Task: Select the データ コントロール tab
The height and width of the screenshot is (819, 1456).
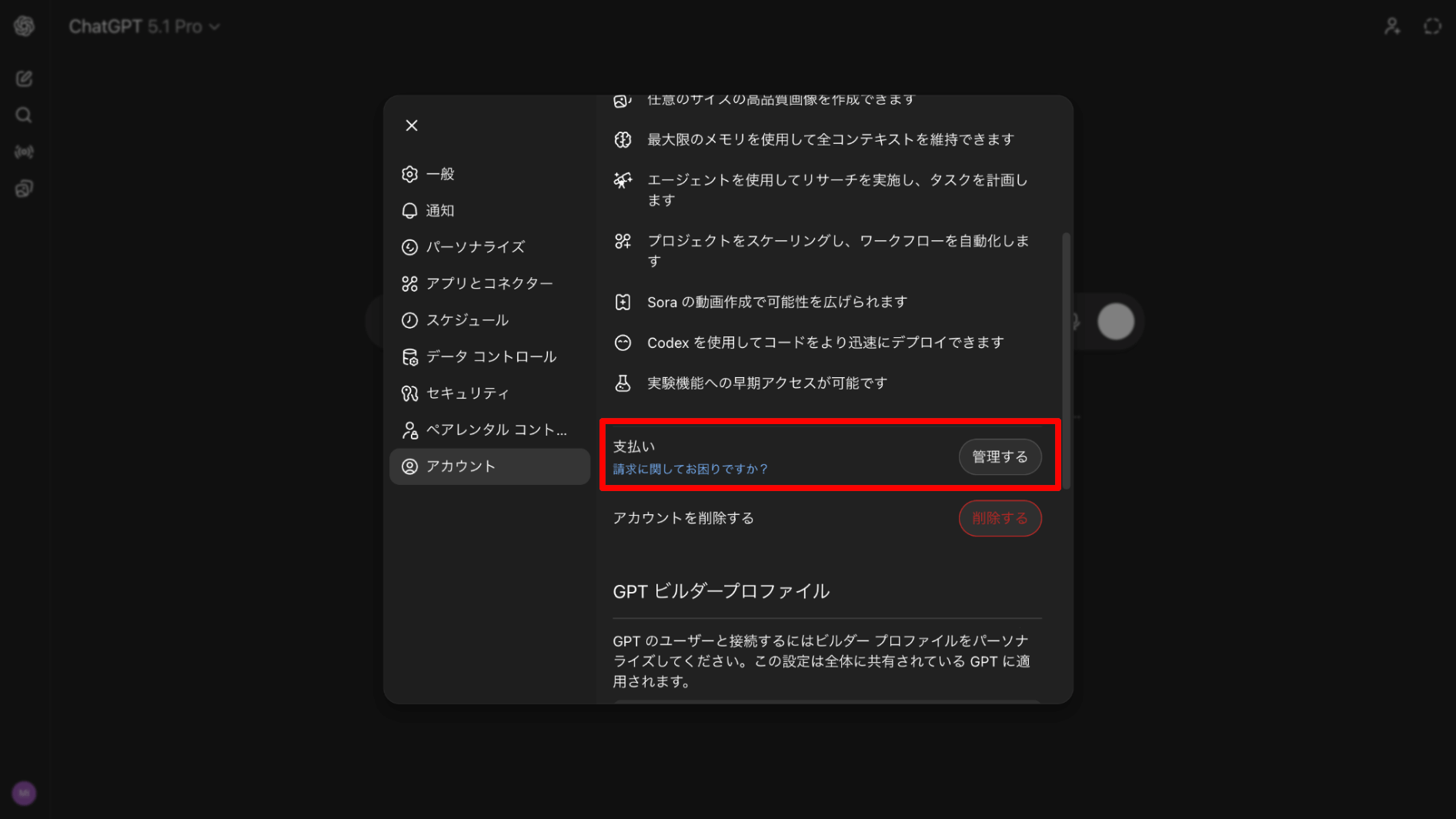Action: [x=489, y=356]
